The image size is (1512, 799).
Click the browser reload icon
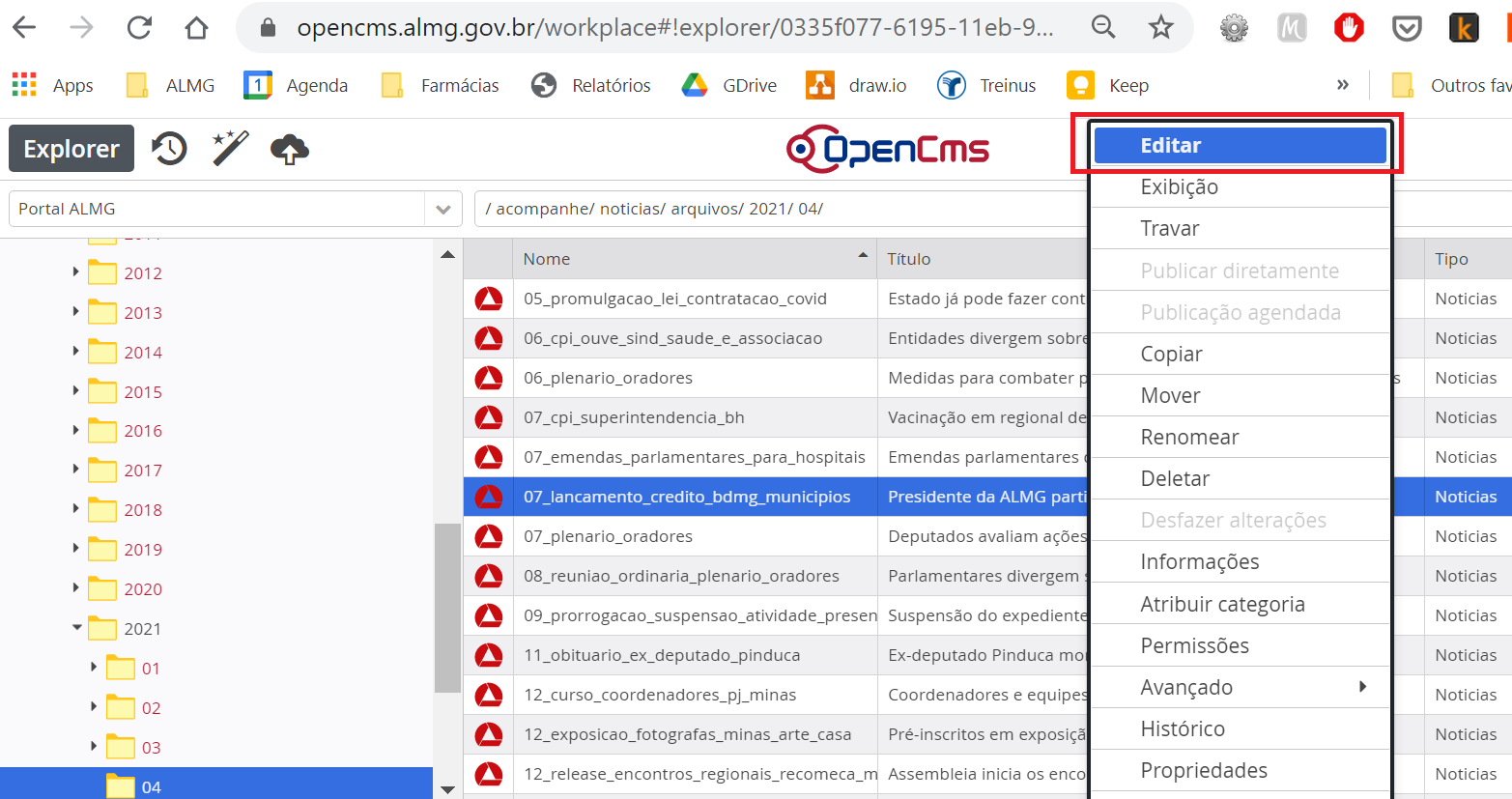pyautogui.click(x=139, y=27)
